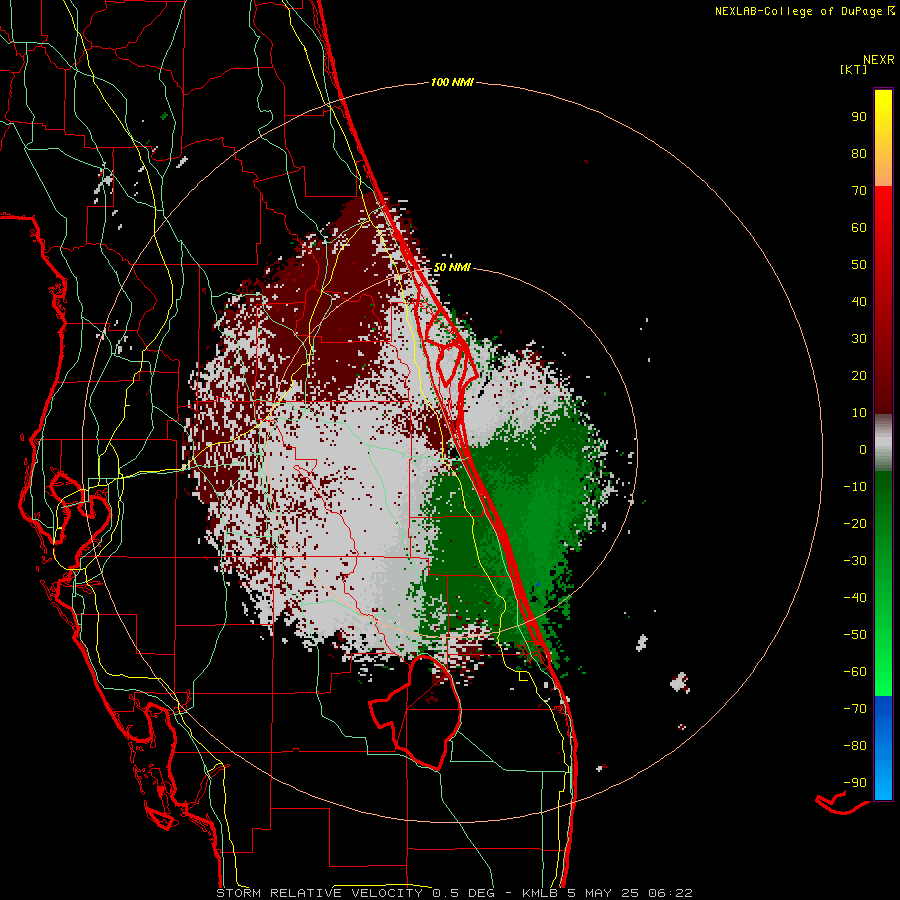
Task: Click the -50 value on the velocity scale
Action: point(855,635)
